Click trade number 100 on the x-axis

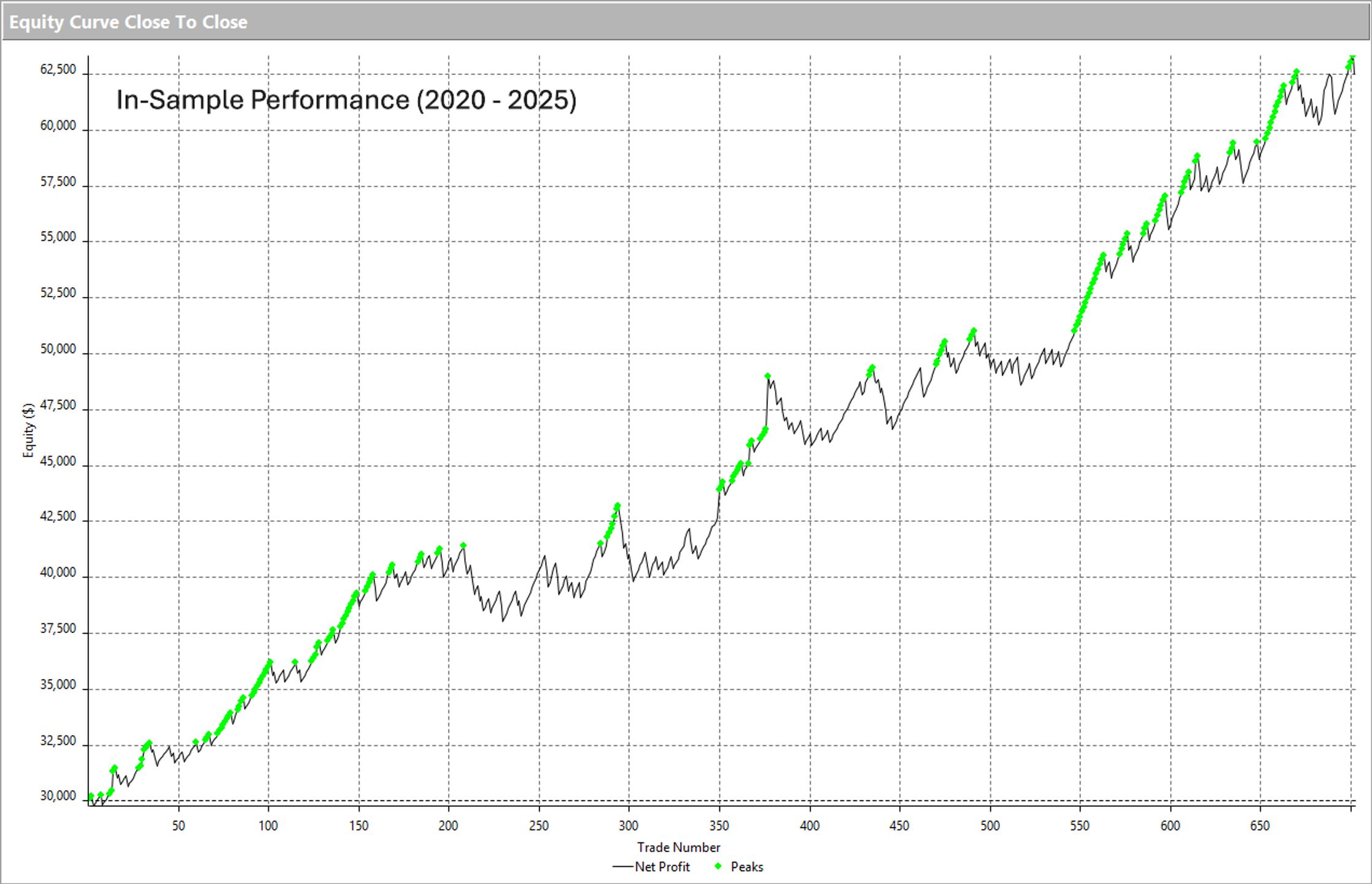268,826
